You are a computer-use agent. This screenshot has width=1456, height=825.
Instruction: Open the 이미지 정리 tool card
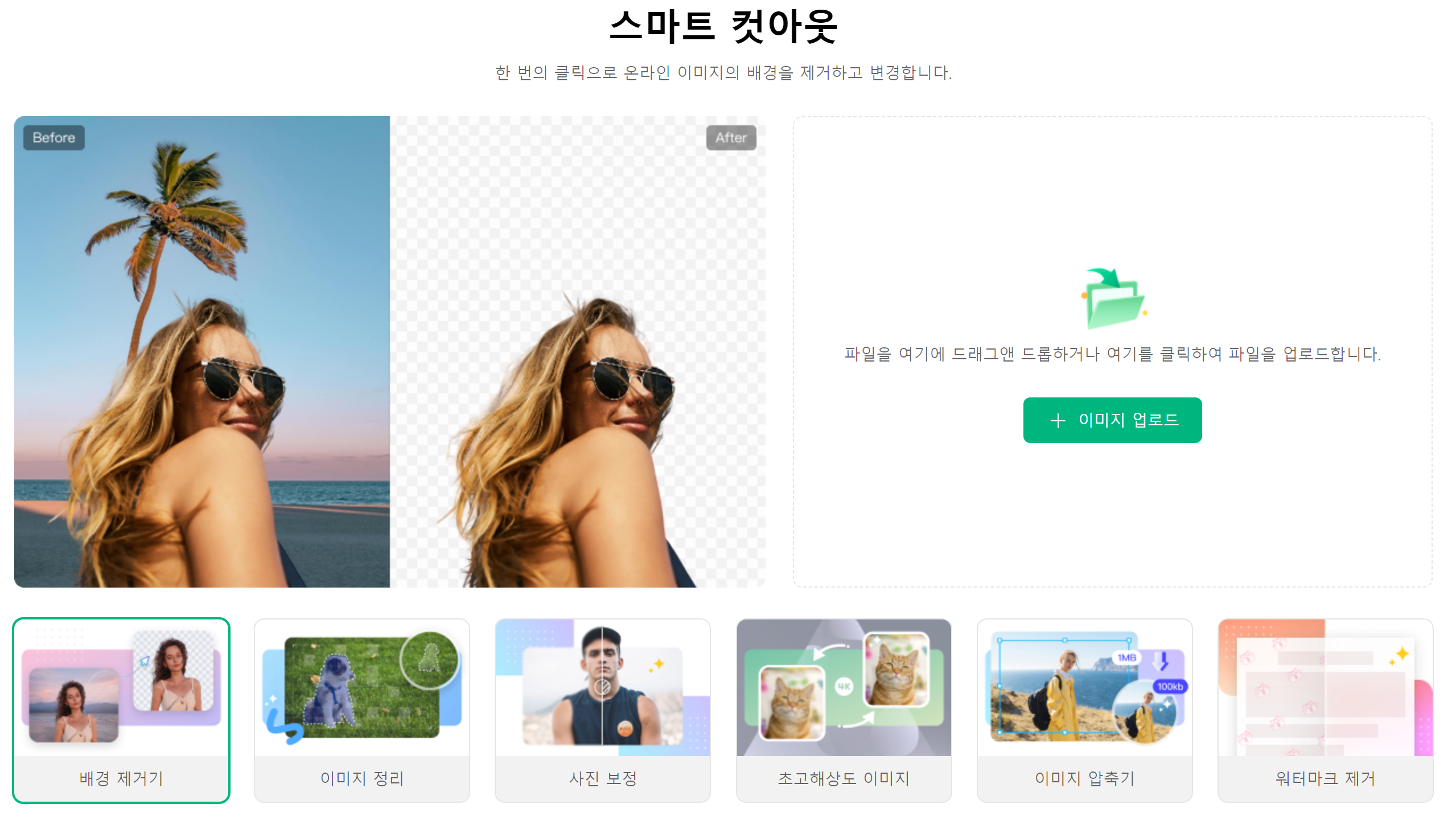[x=362, y=710]
